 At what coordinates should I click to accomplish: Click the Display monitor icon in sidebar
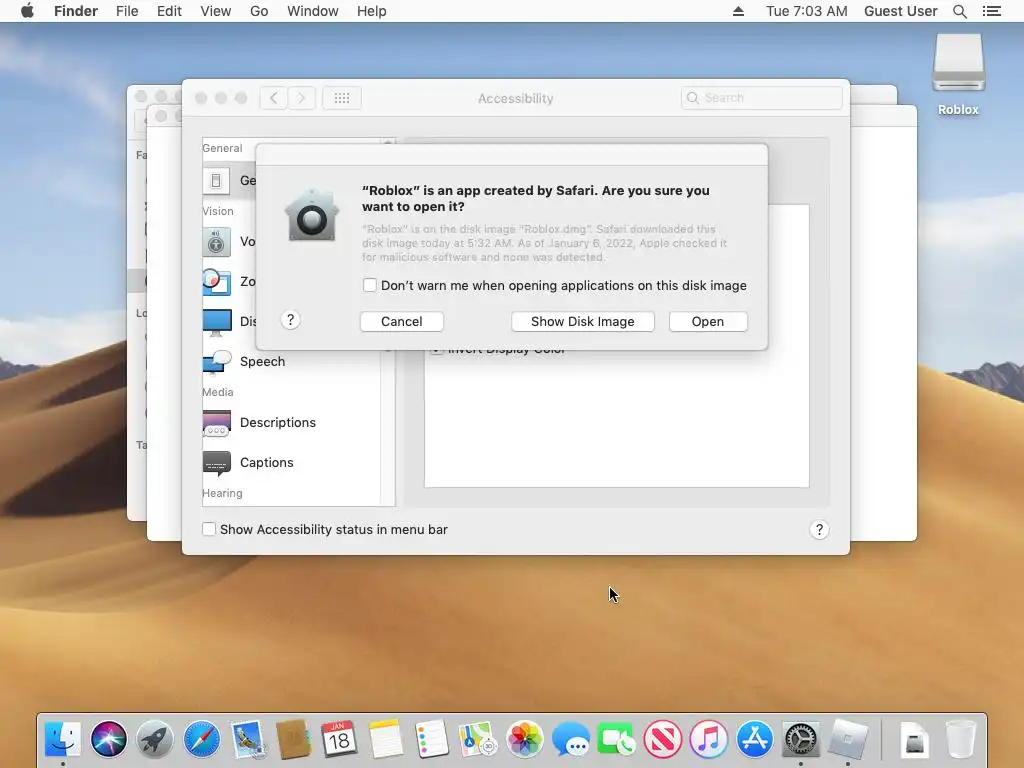217,322
